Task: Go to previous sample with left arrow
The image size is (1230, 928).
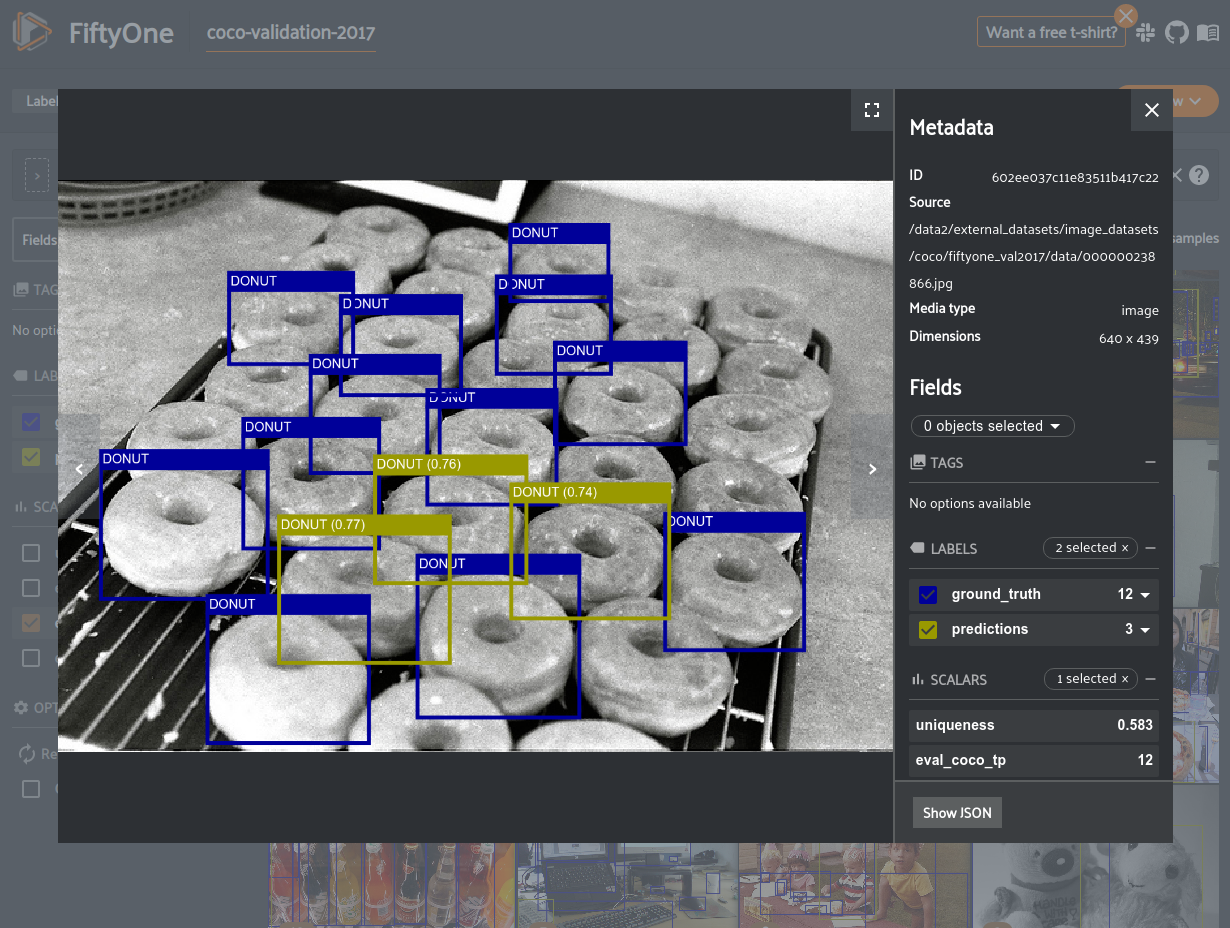Action: [x=80, y=469]
